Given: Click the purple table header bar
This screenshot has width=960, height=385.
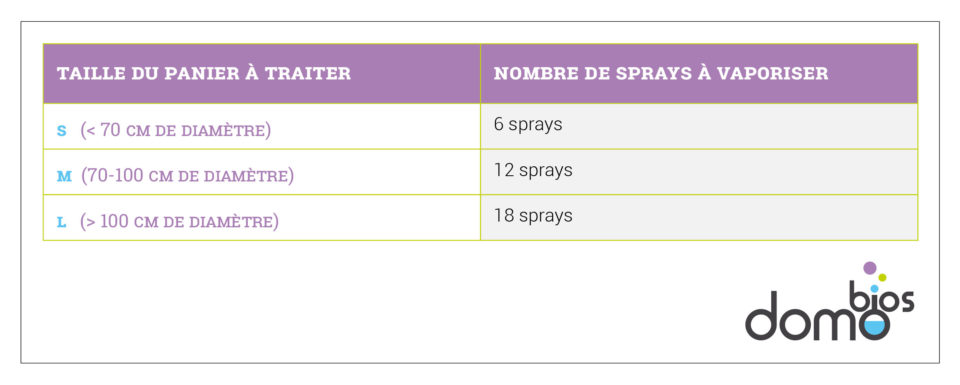Looking at the screenshot, I should [480, 73].
